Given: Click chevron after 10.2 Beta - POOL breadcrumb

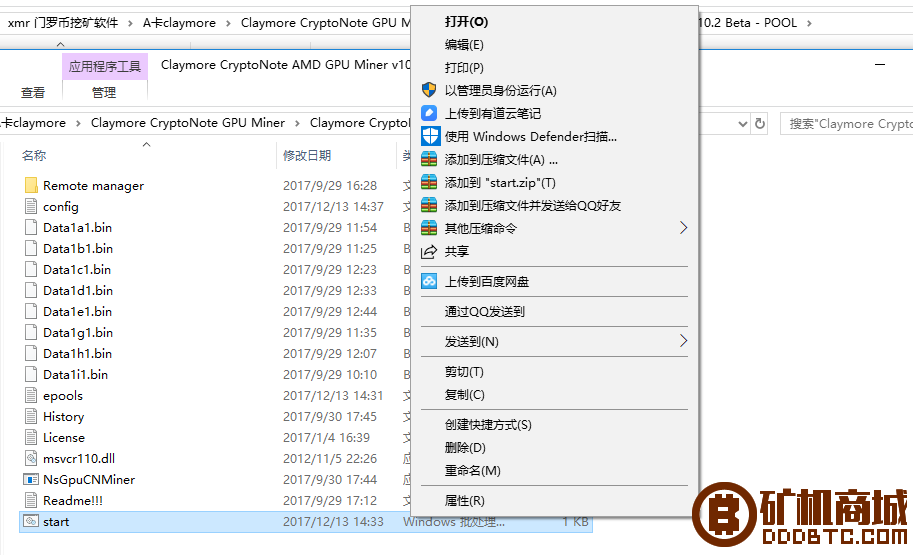Looking at the screenshot, I should [x=809, y=23].
